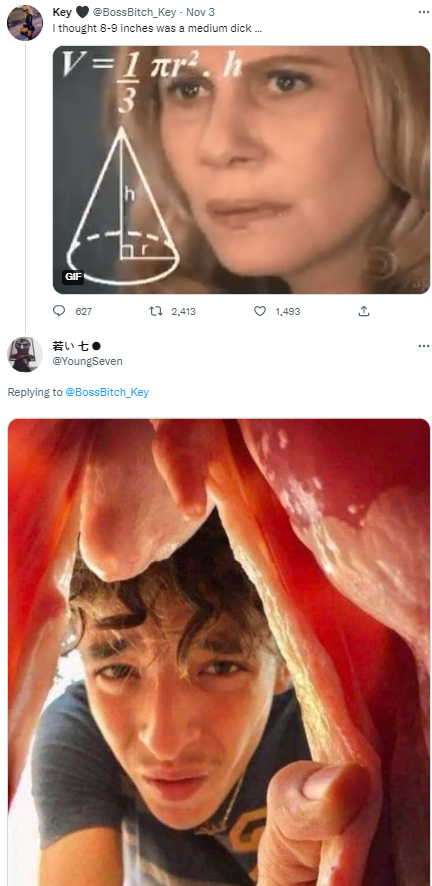Viewport: 432px width, 886px height.
Task: View 1,493 likes count
Action: 288,311
